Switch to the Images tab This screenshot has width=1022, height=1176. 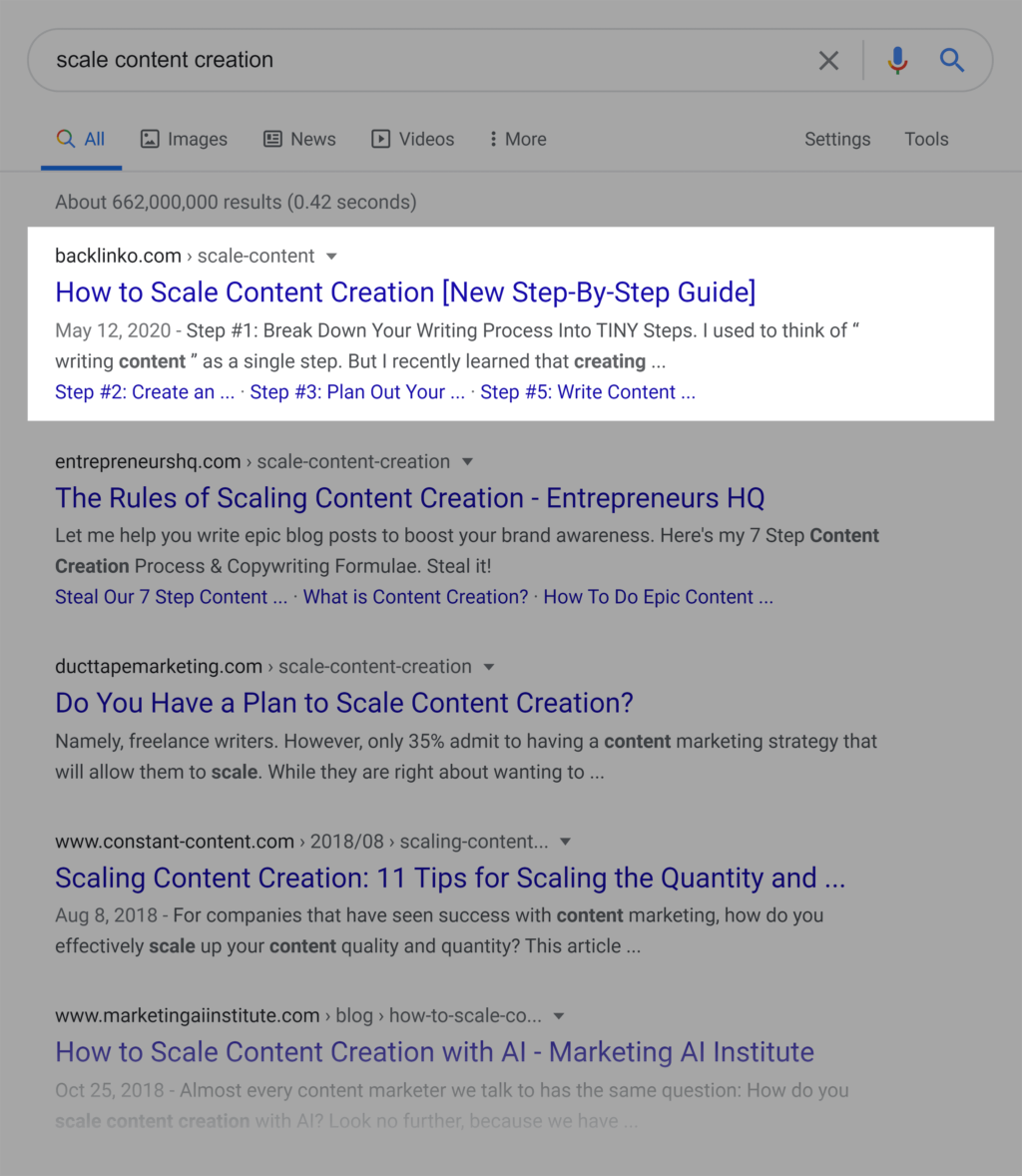click(x=184, y=140)
